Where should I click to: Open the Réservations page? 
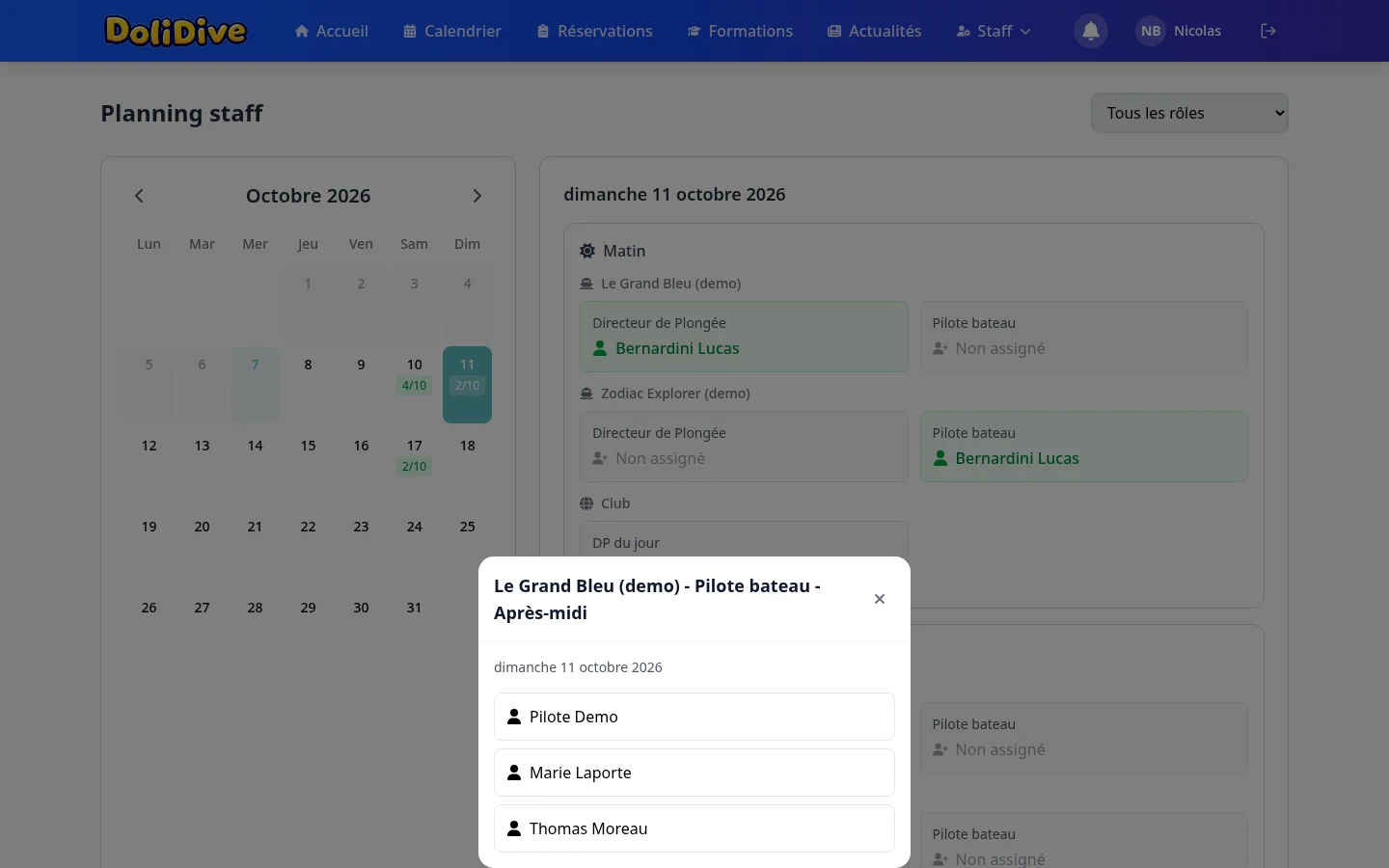[x=595, y=31]
